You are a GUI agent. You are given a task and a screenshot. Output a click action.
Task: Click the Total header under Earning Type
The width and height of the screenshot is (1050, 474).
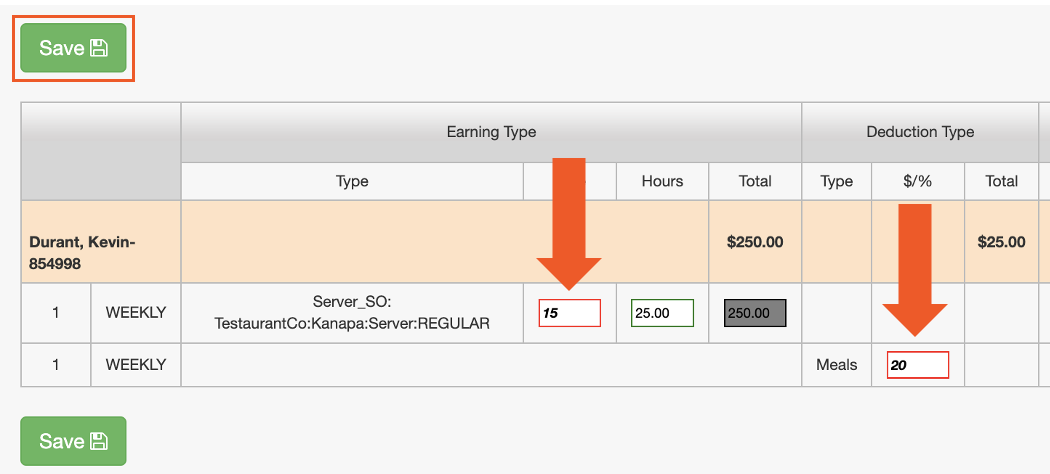pos(755,181)
